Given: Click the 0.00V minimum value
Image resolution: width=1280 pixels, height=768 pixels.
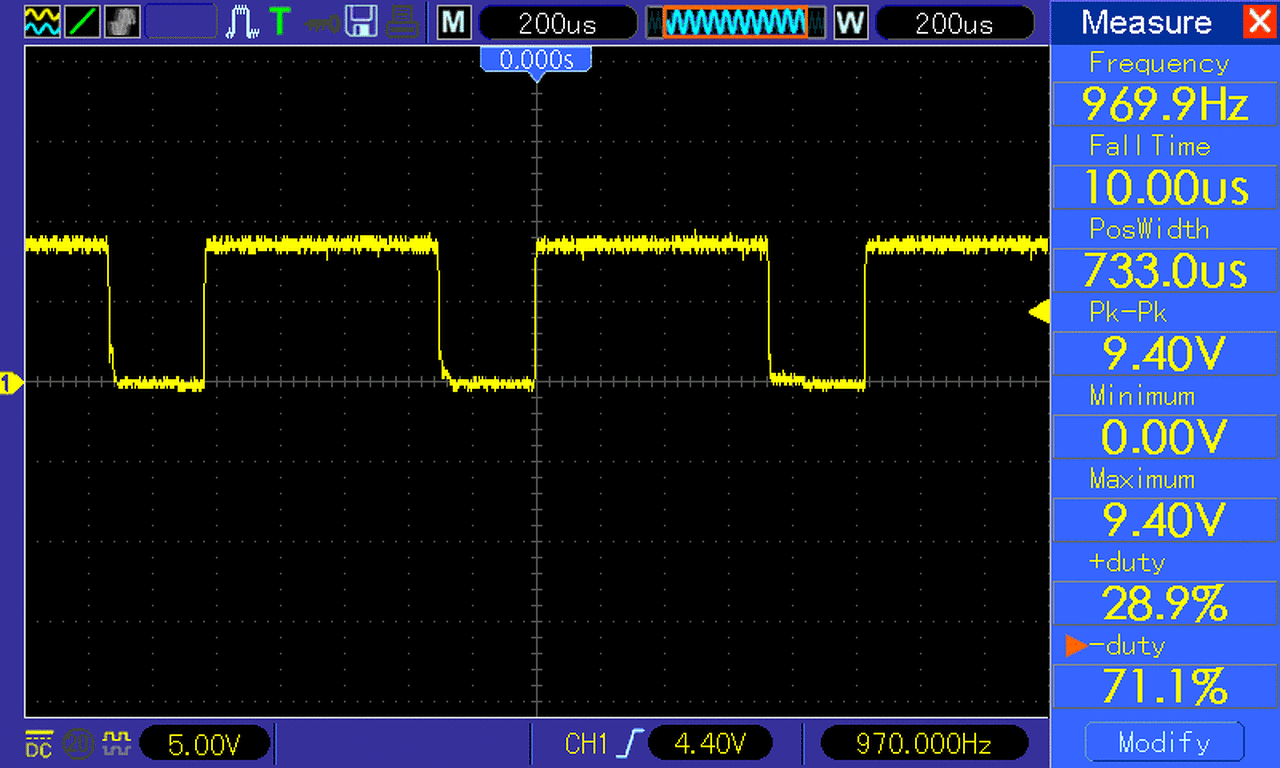Looking at the screenshot, I should (1165, 436).
